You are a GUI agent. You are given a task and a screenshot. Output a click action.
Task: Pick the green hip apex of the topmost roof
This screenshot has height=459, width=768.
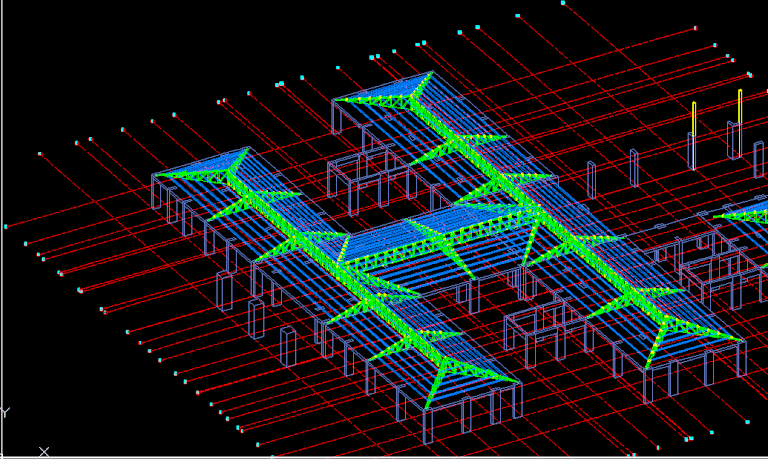432,74
